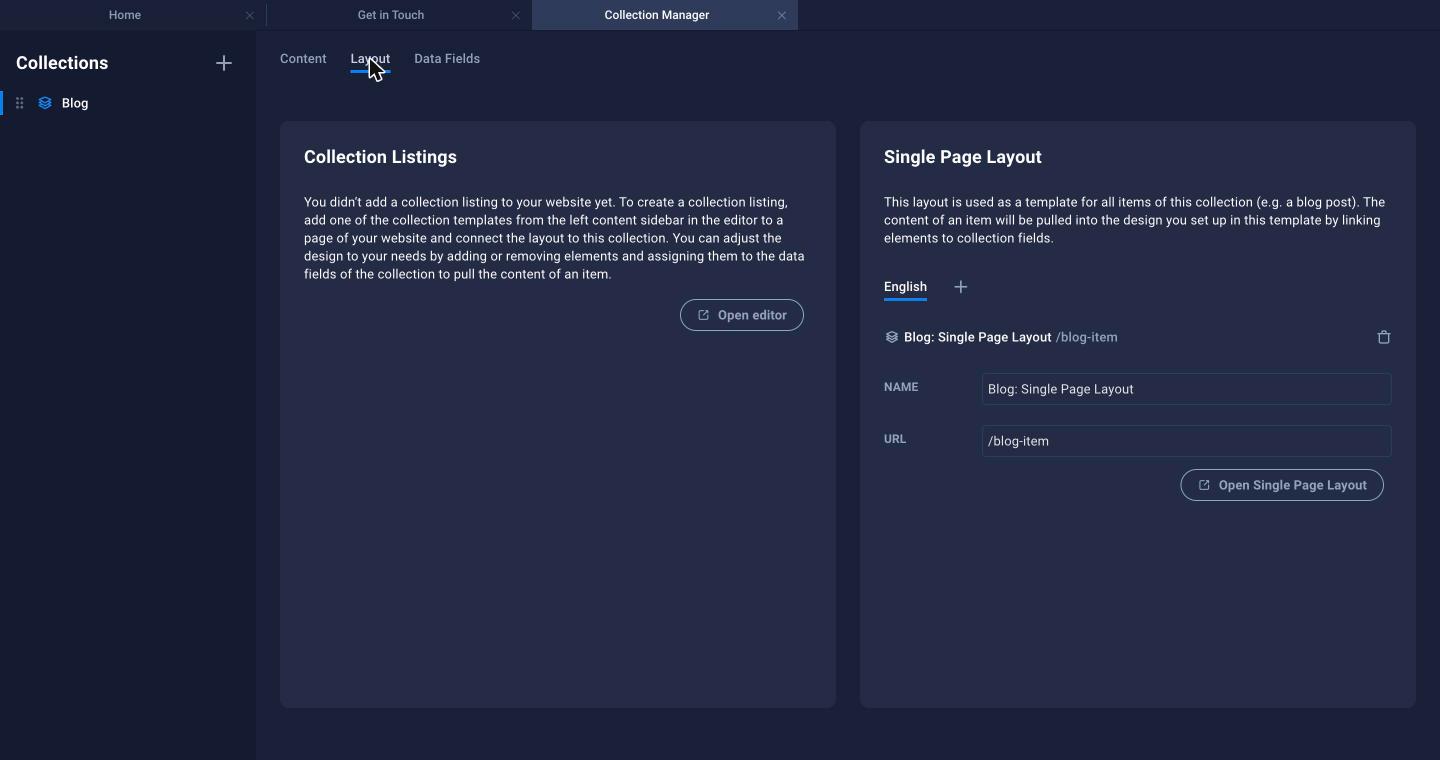Add a new language layout tab

point(961,287)
